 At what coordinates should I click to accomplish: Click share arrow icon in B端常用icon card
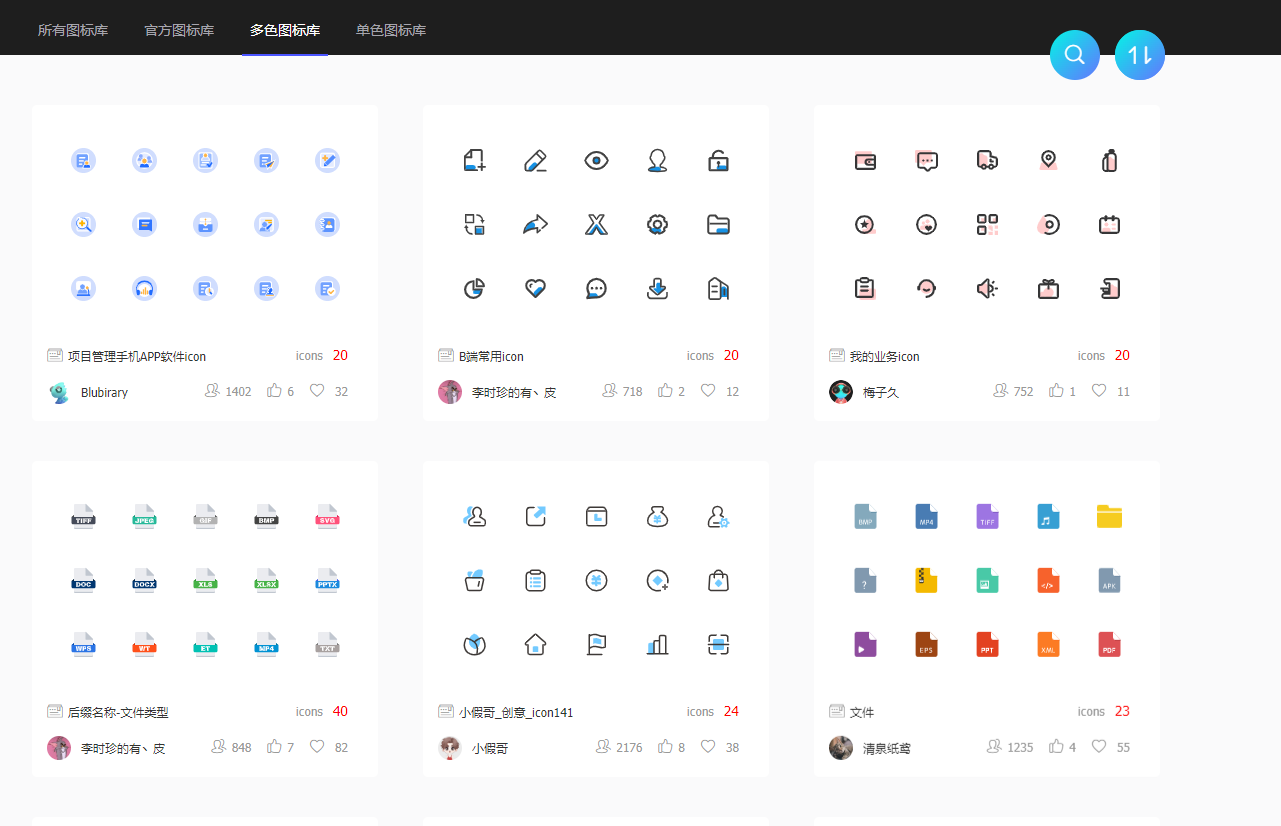point(535,224)
